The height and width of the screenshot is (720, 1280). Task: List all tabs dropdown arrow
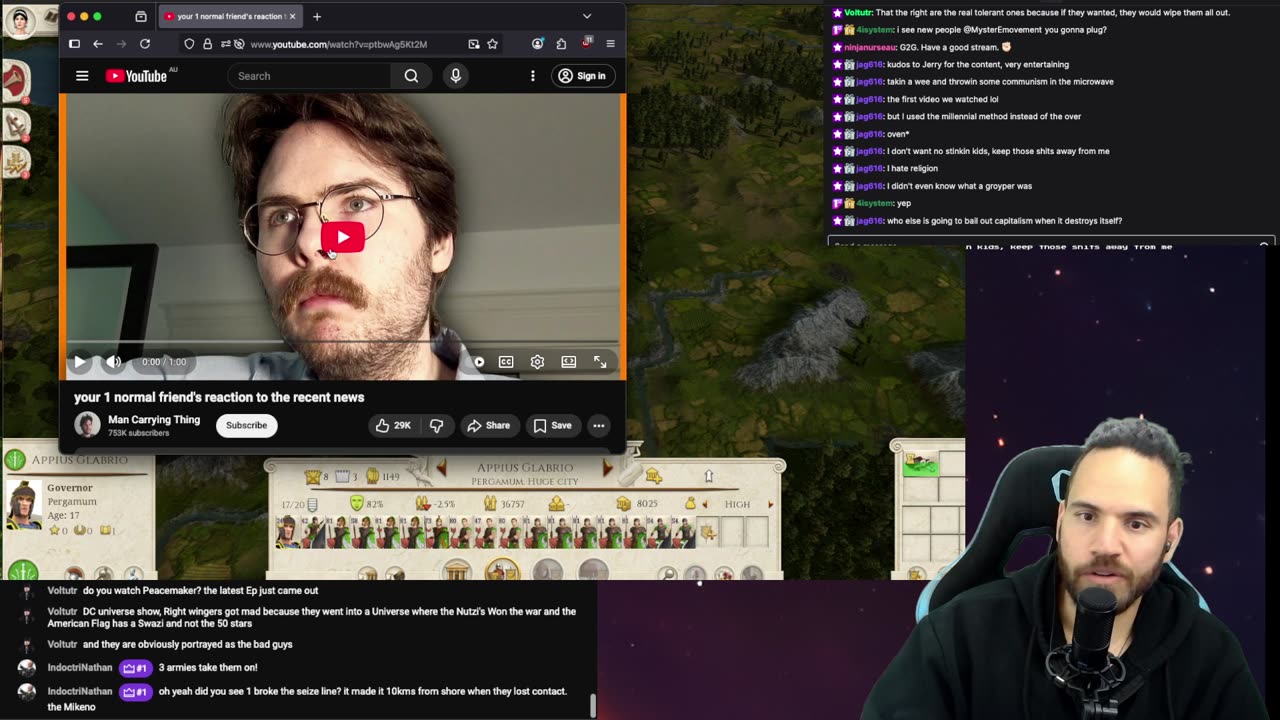[x=587, y=16]
